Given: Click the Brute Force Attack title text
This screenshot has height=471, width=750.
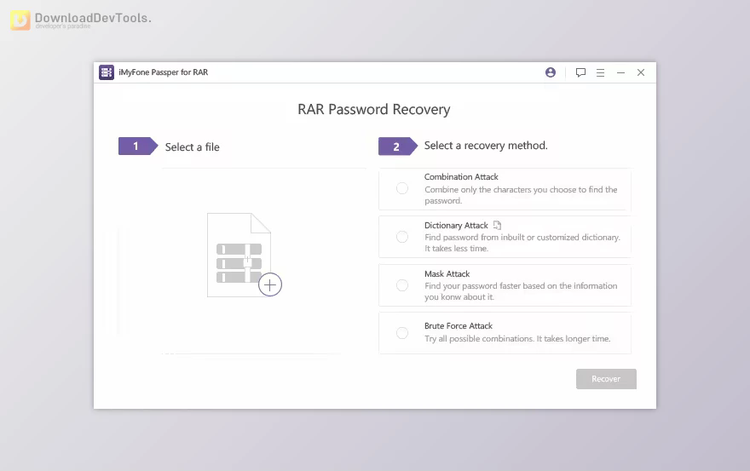Looking at the screenshot, I should click(x=458, y=326).
